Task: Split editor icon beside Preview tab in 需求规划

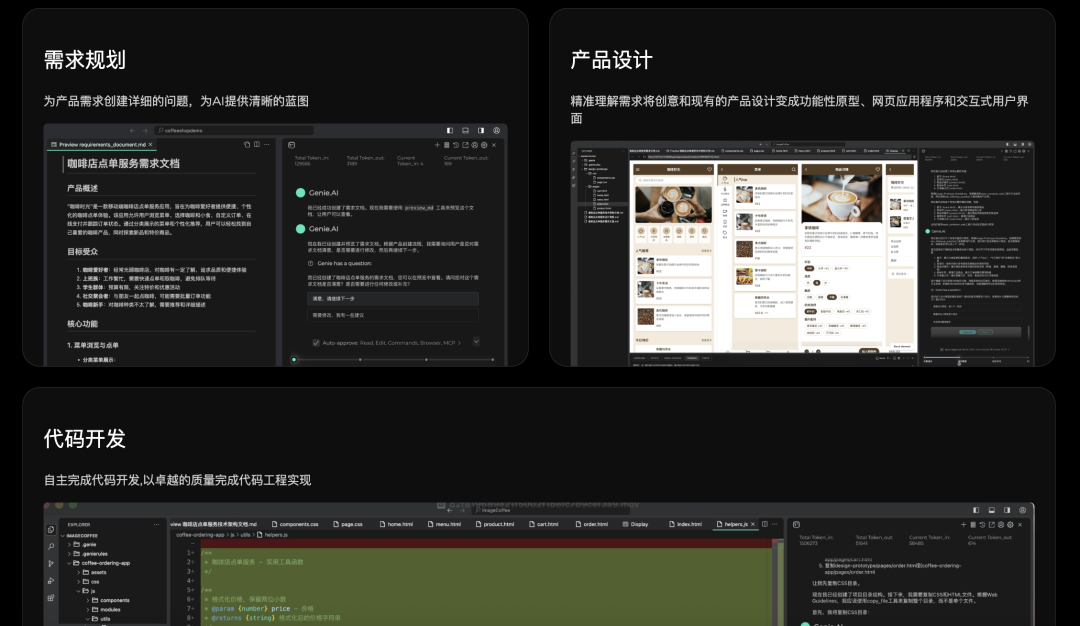Action: [257, 145]
